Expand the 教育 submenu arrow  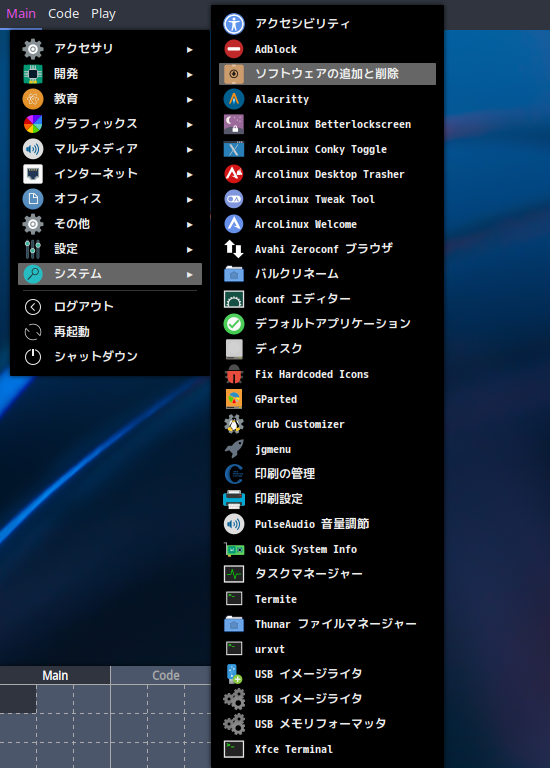190,99
